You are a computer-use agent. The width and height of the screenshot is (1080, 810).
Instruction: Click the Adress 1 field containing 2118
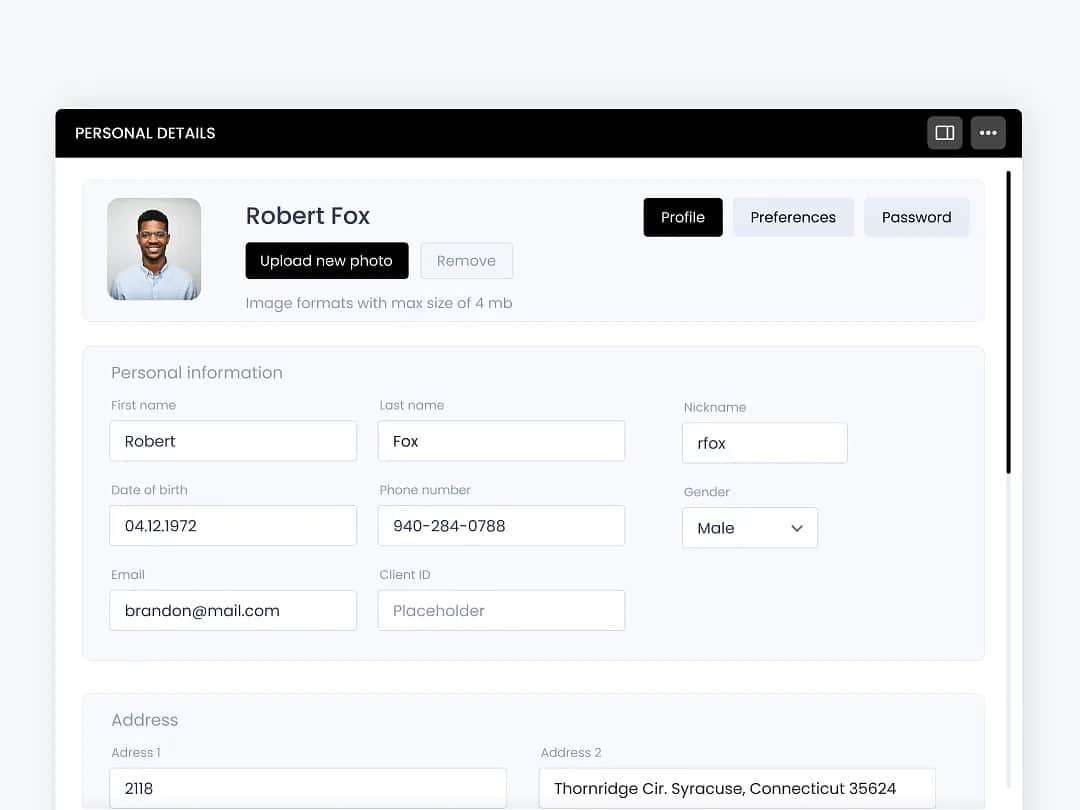tap(308, 788)
